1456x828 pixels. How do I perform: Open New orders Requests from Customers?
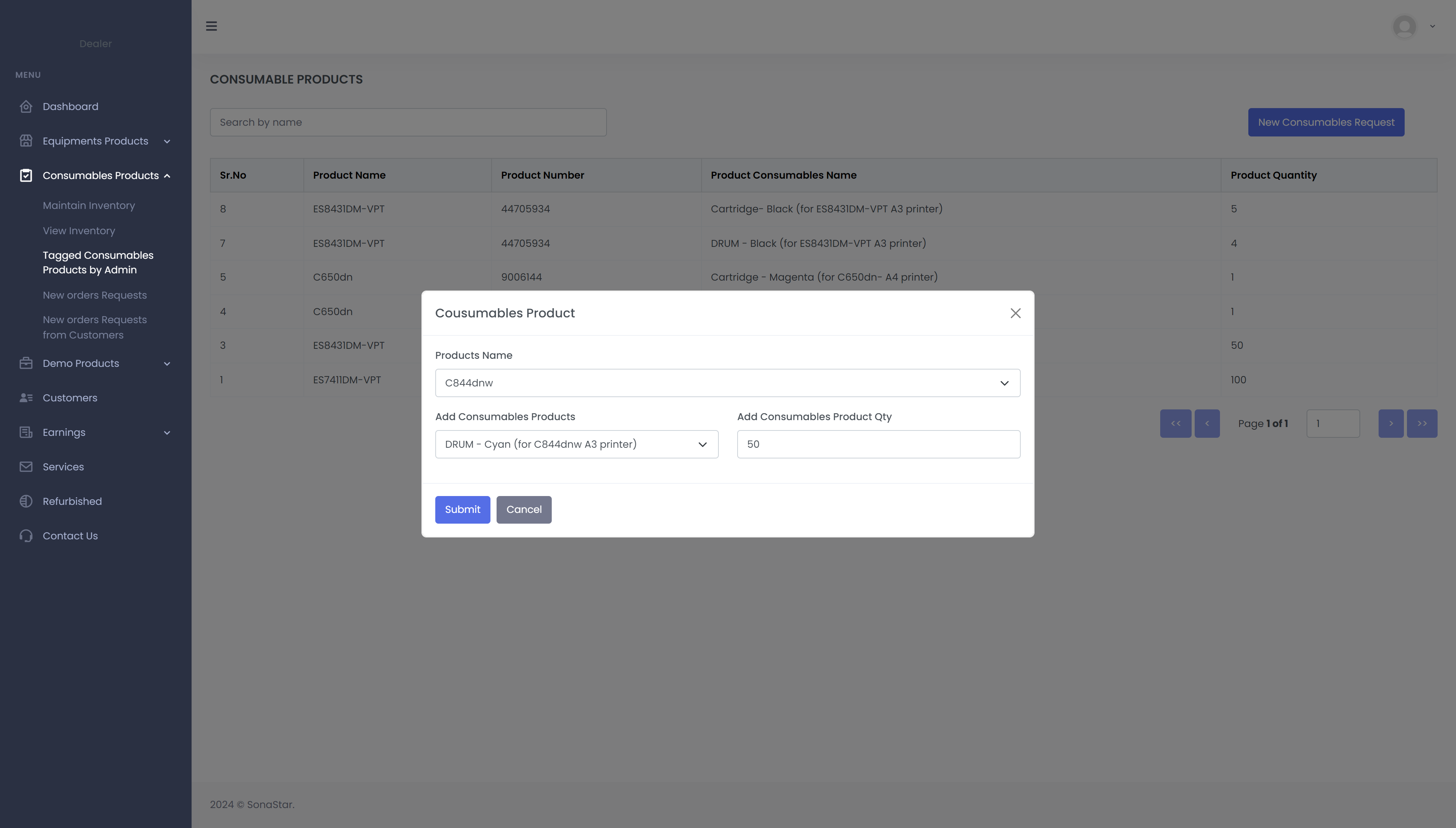tap(95, 328)
